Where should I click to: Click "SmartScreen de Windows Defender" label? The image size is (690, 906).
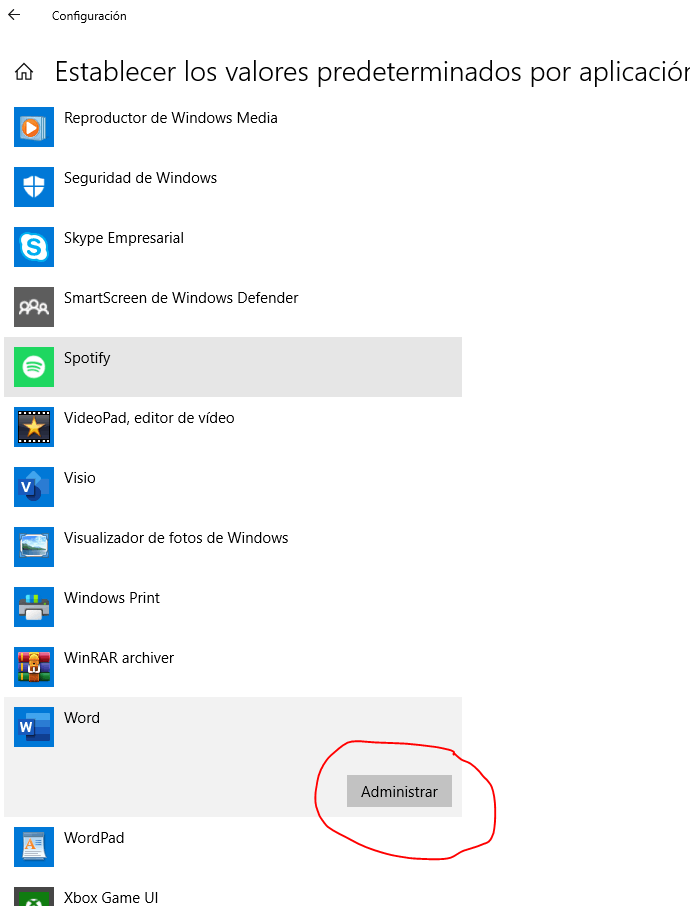[181, 298]
